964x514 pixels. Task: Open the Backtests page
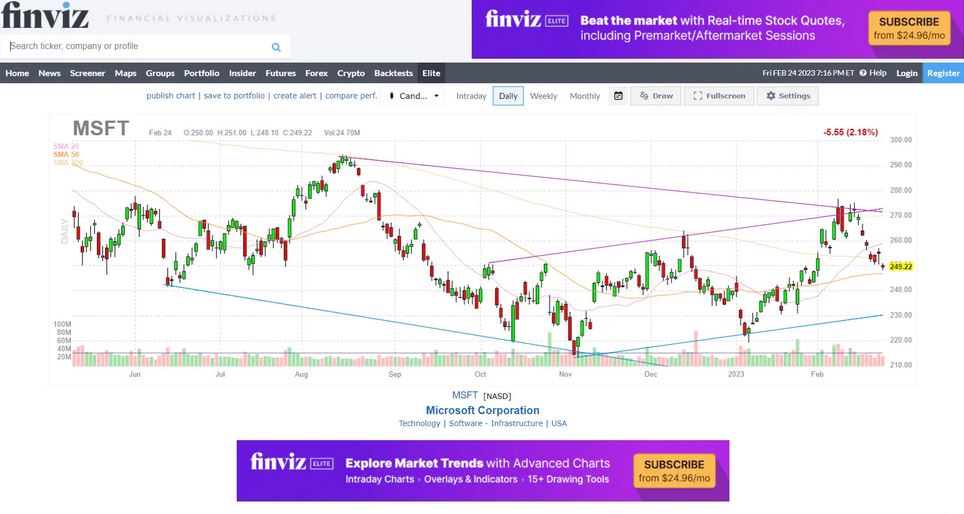(393, 73)
